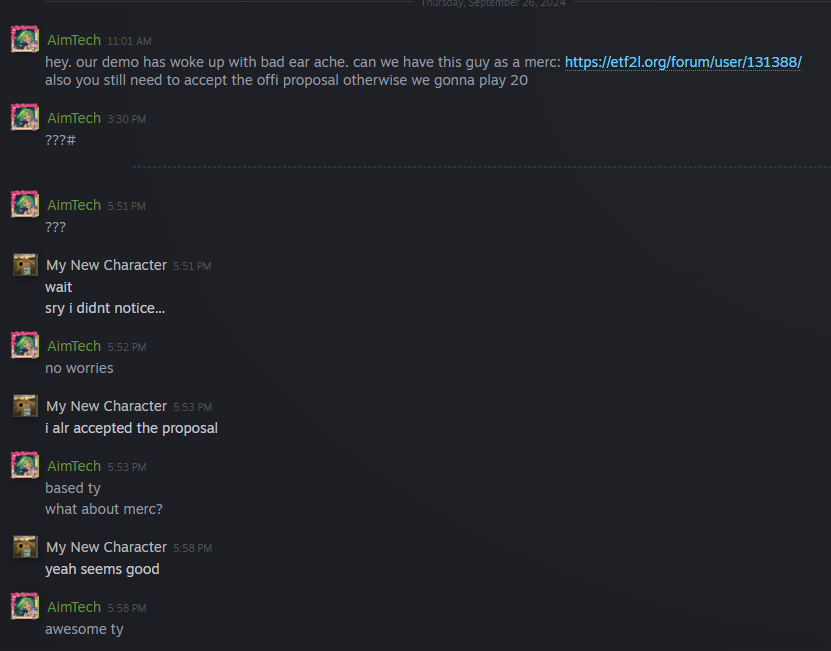Click the Thursday, September 26 date divider

point(493,3)
